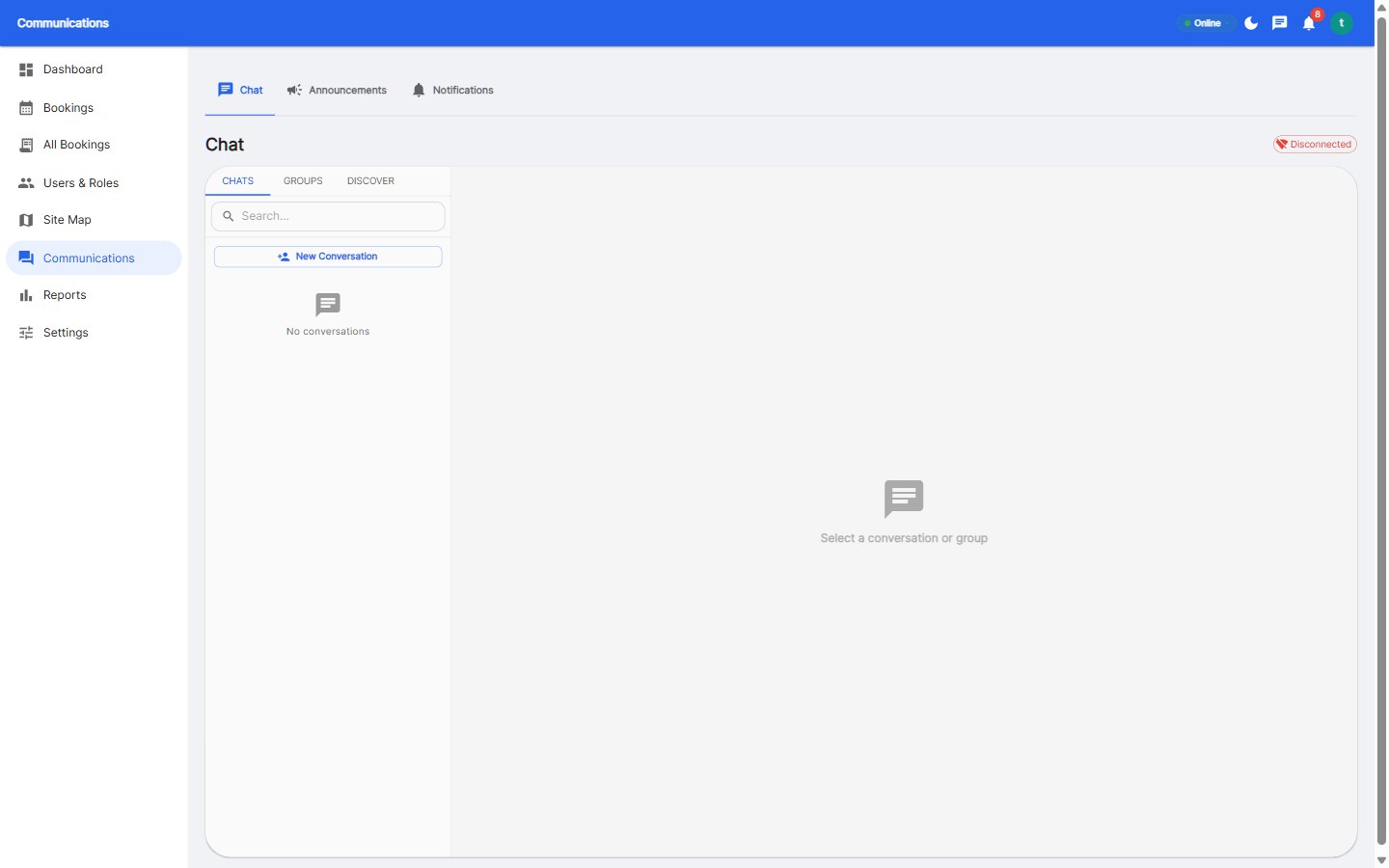Open the Reports page
1389x868 pixels.
pyautogui.click(x=94, y=295)
